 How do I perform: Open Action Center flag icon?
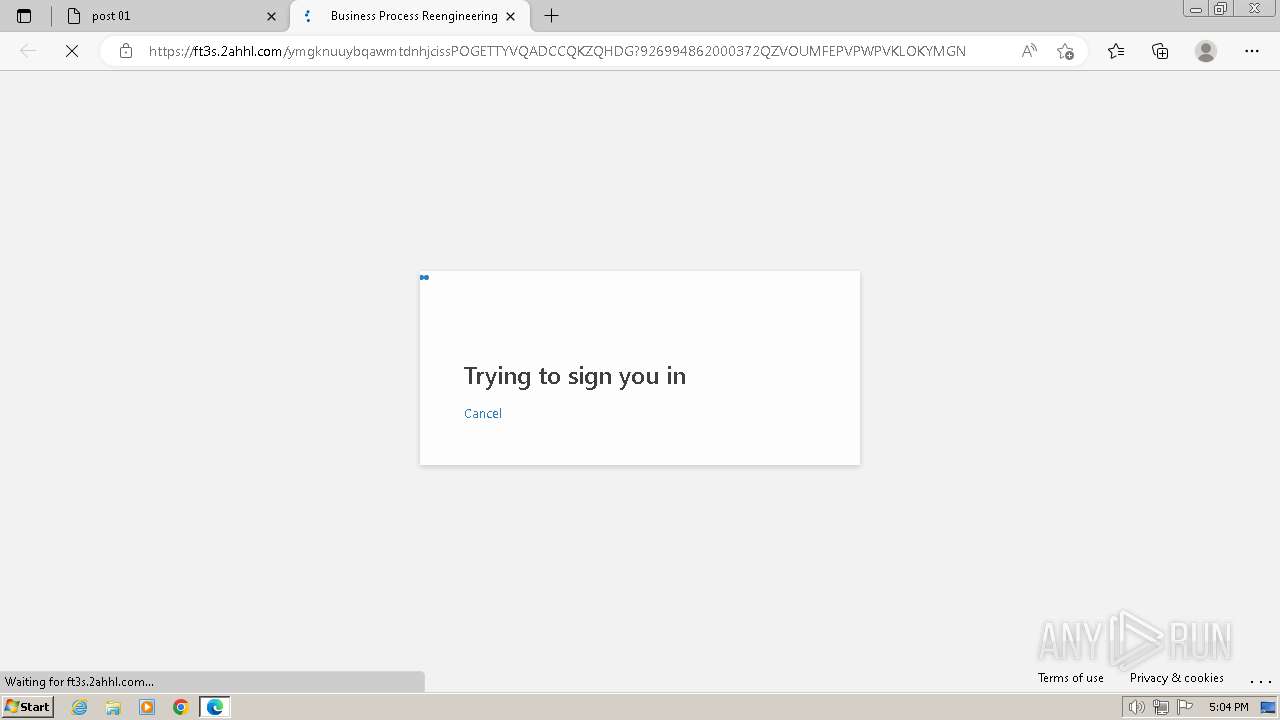tap(1186, 707)
